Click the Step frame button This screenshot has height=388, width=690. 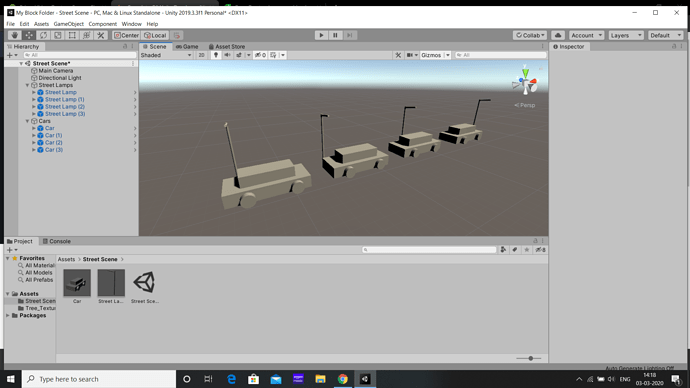(x=349, y=35)
